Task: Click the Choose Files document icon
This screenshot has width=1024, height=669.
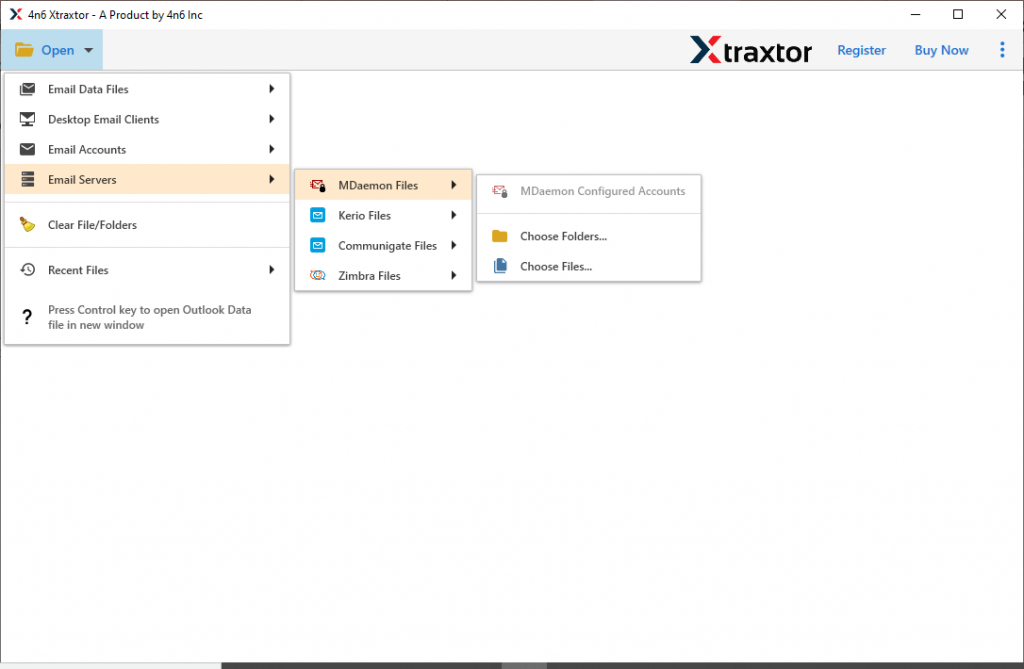Action: (x=502, y=266)
